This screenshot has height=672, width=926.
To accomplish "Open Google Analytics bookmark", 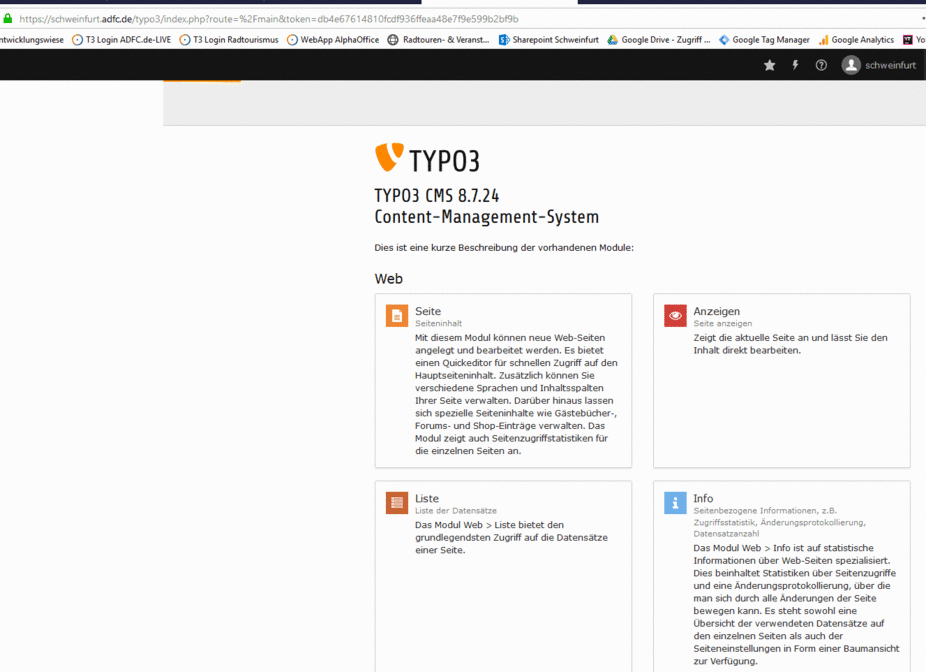I will (856, 40).
